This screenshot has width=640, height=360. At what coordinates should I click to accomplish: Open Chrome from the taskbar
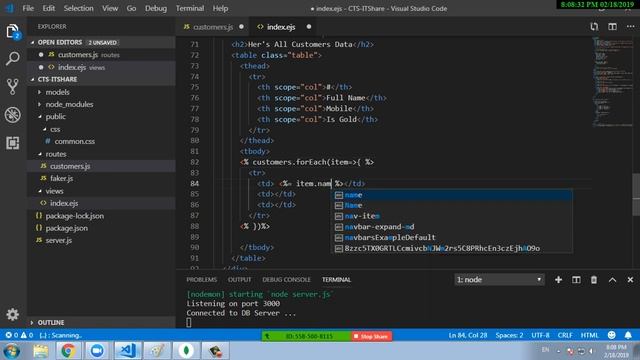pos(68,351)
